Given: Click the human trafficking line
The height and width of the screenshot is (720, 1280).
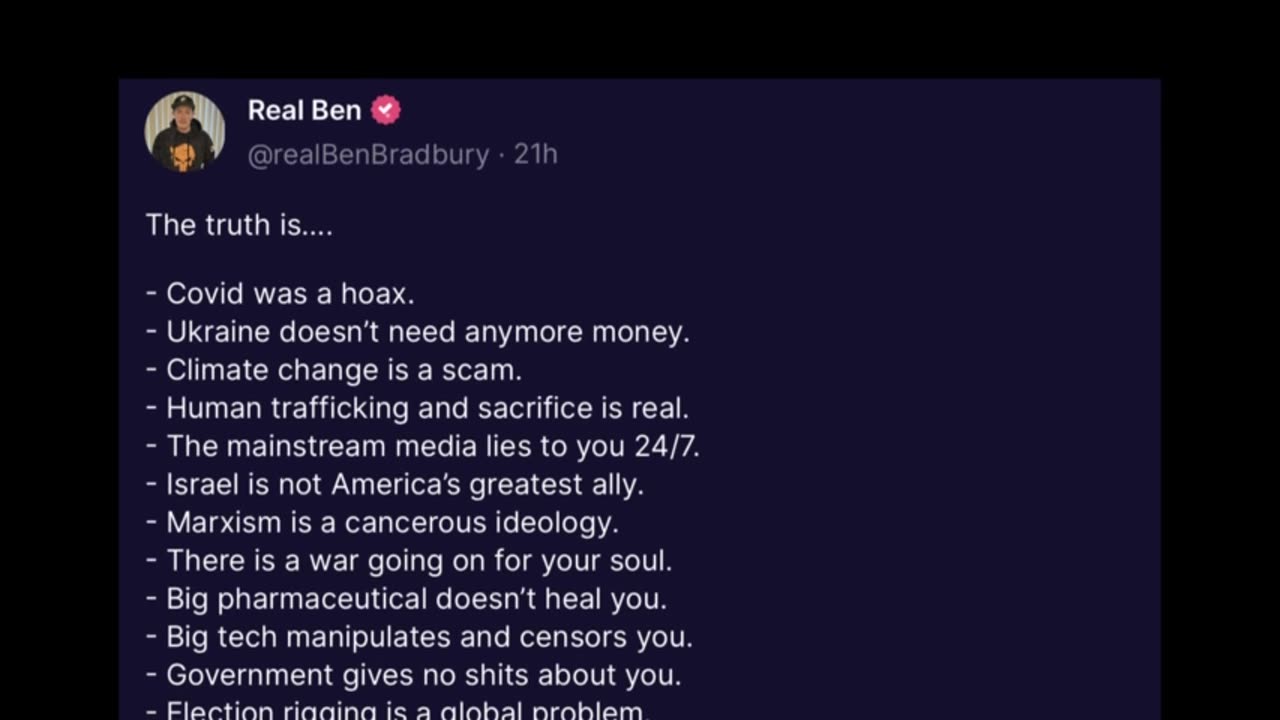Looking at the screenshot, I should click(418, 408).
